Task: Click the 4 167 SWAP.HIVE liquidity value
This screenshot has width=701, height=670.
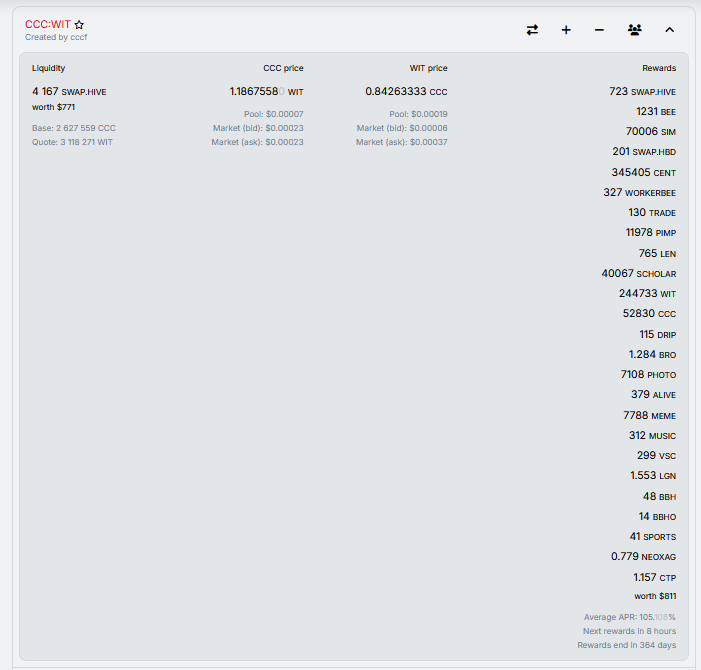Action: coord(69,91)
